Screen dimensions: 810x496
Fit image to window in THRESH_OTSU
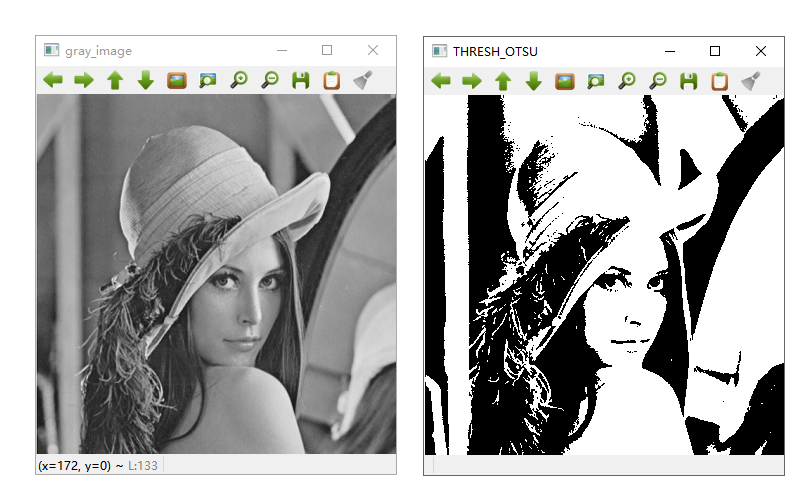pyautogui.click(x=596, y=81)
